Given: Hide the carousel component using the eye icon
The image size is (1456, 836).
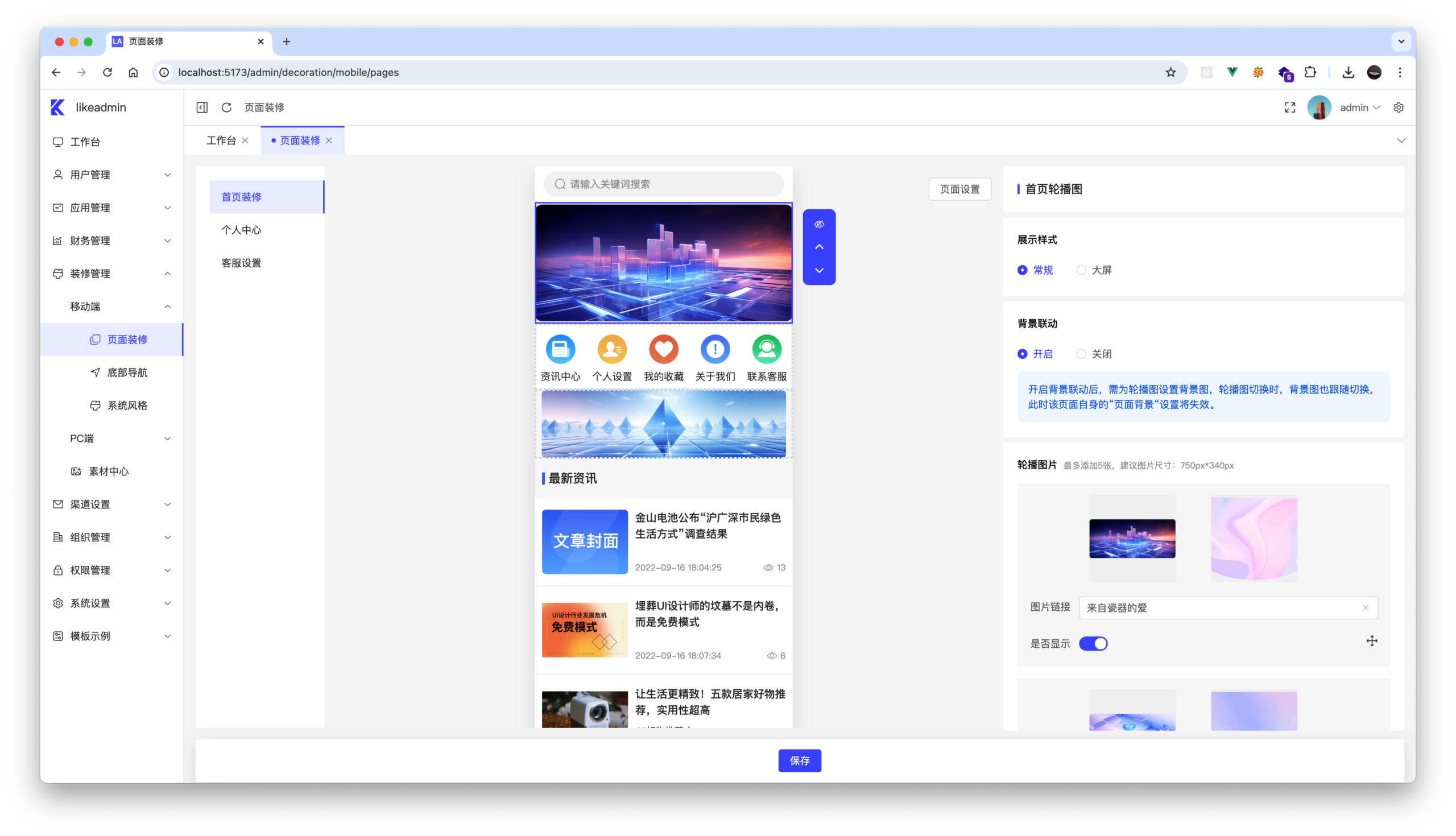Looking at the screenshot, I should coord(820,225).
